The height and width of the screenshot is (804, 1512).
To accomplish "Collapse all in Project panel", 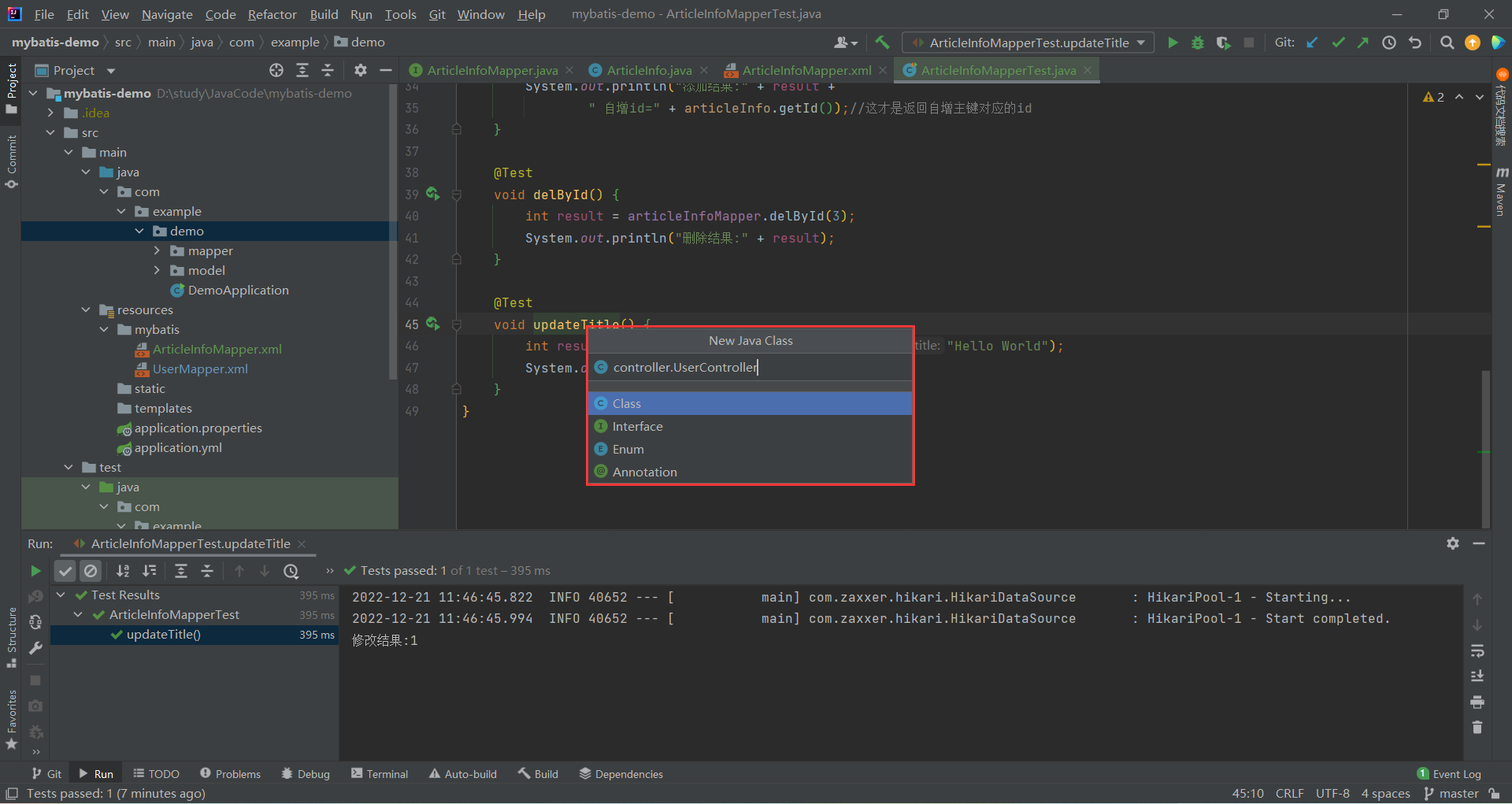I will click(x=328, y=70).
